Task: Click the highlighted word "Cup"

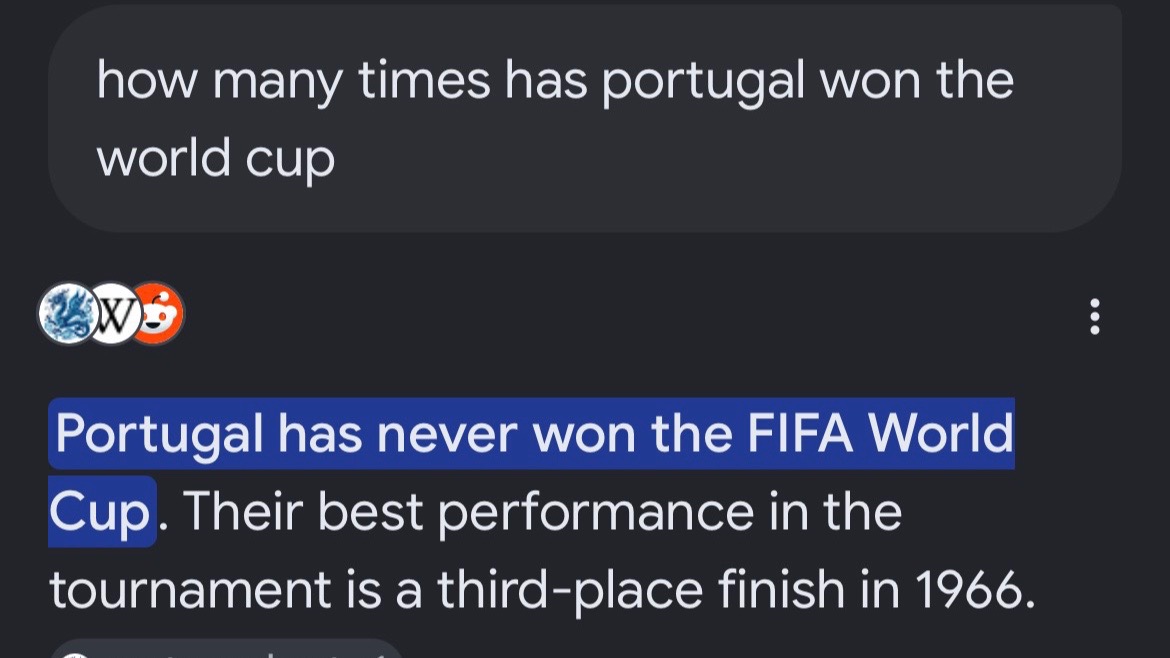Action: tap(101, 513)
